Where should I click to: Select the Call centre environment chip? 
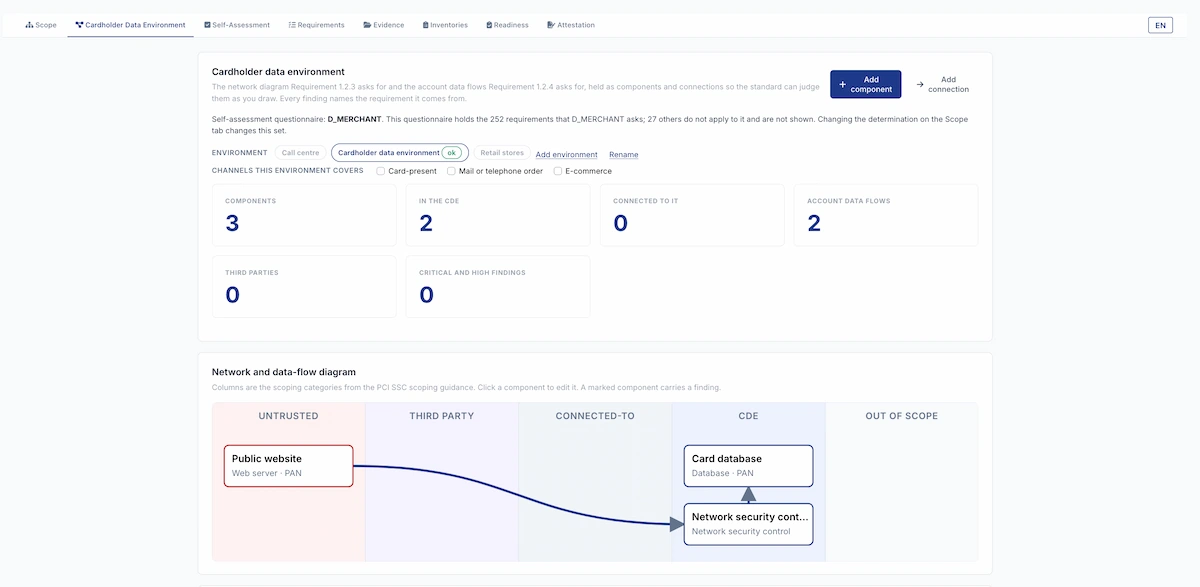pos(300,153)
